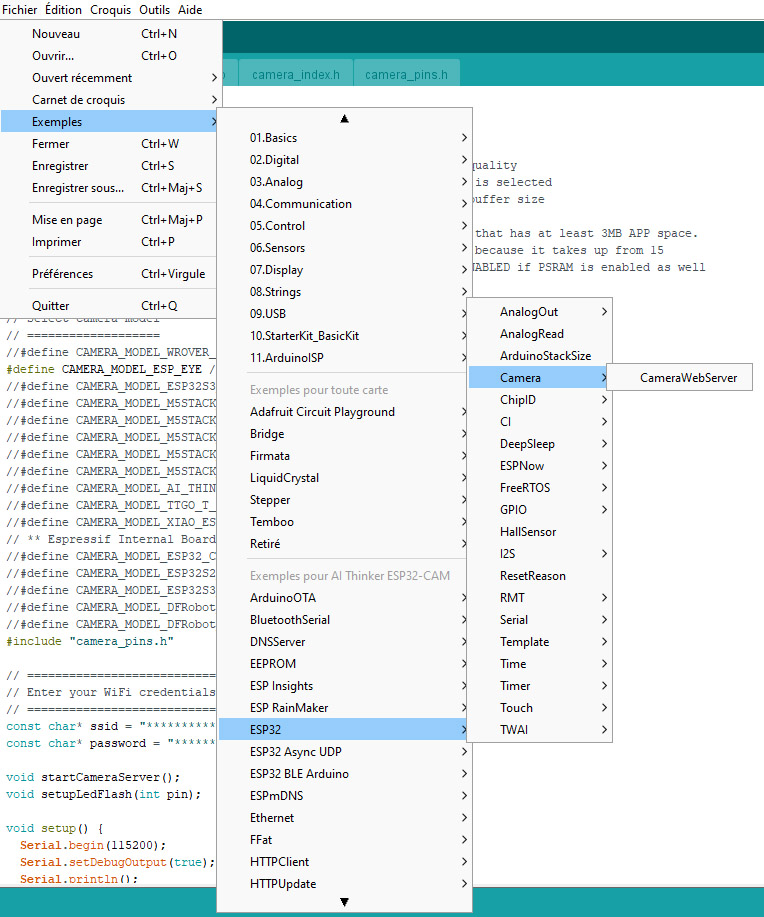Expand 06.Sensors examples
The height and width of the screenshot is (917, 764).
345,248
